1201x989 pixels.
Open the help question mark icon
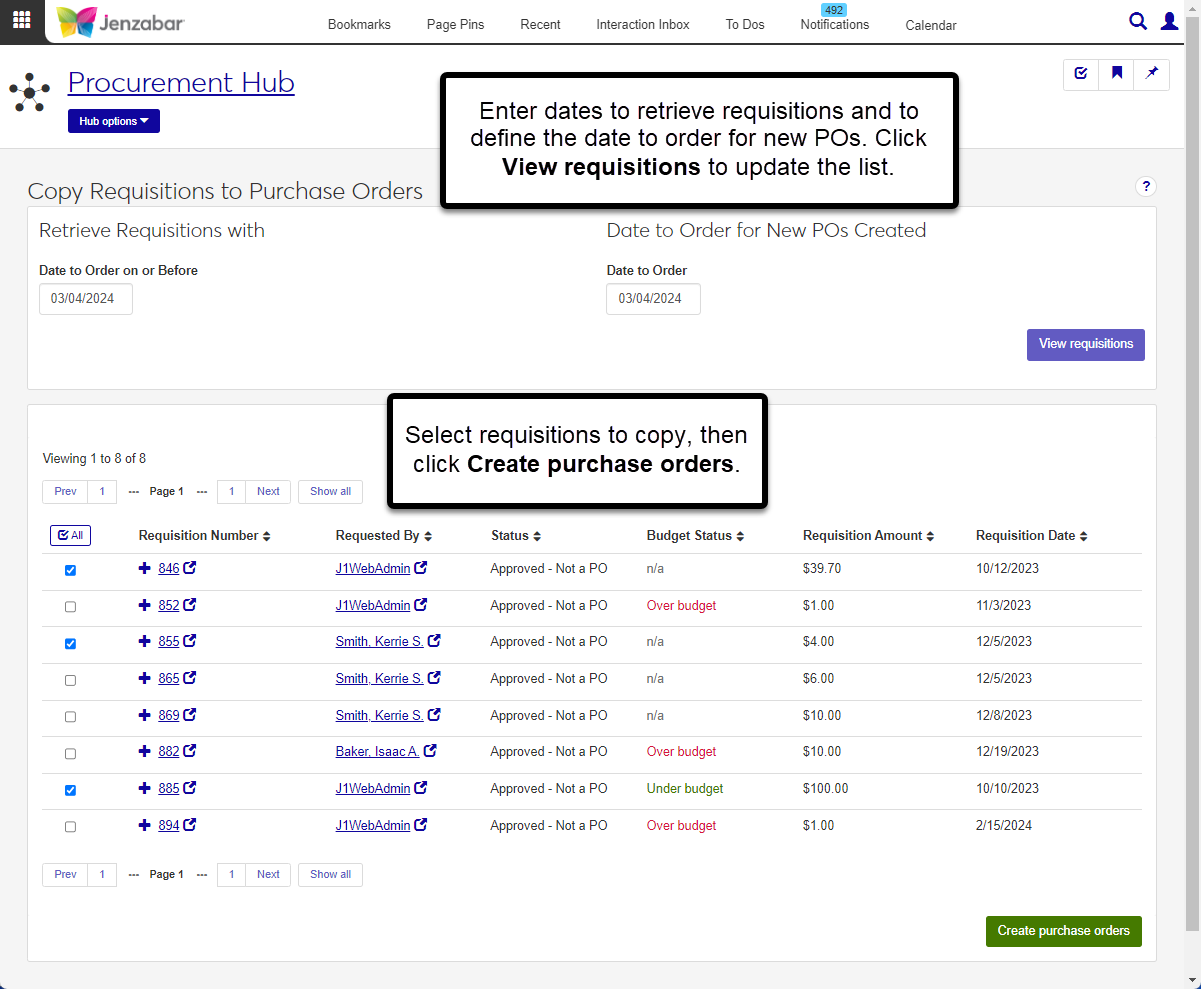1146,186
